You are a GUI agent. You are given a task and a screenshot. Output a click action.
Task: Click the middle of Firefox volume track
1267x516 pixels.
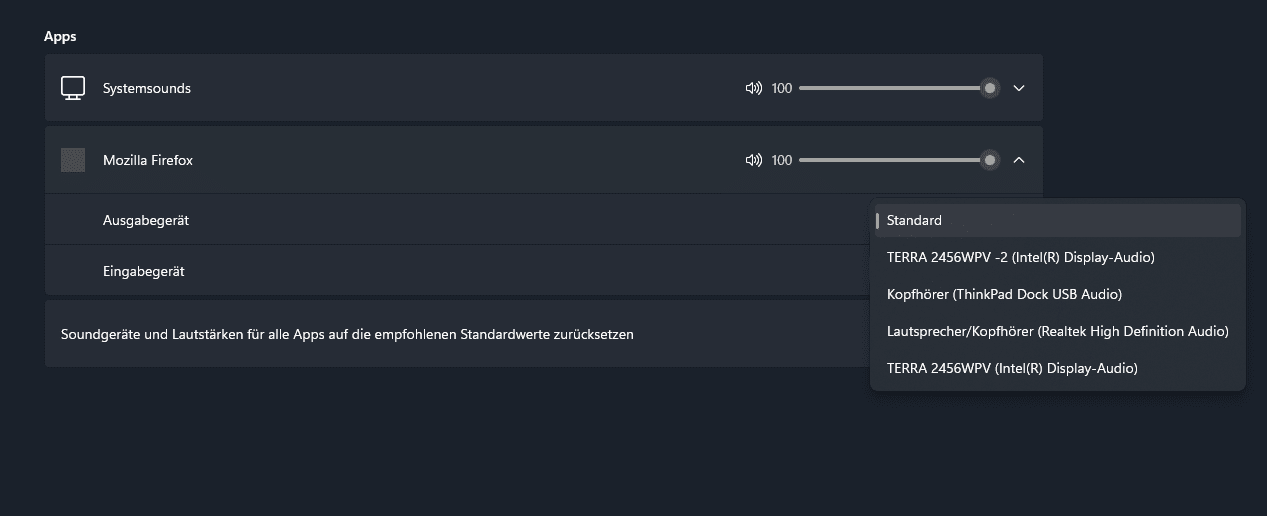tap(895, 160)
